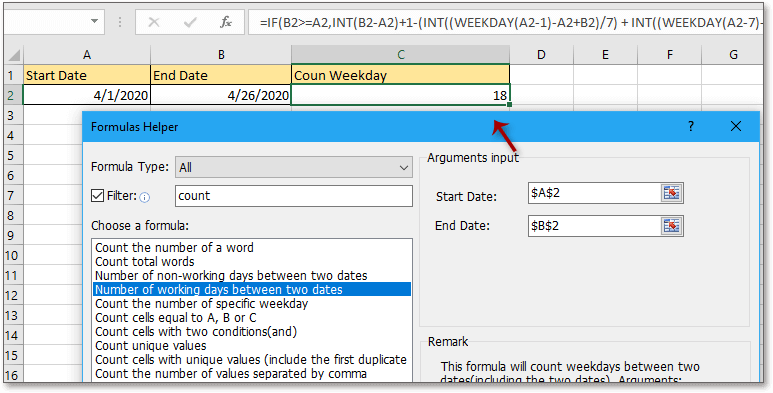Screen dimensions: 773x393
Task: Select column E header
Action: coord(605,55)
